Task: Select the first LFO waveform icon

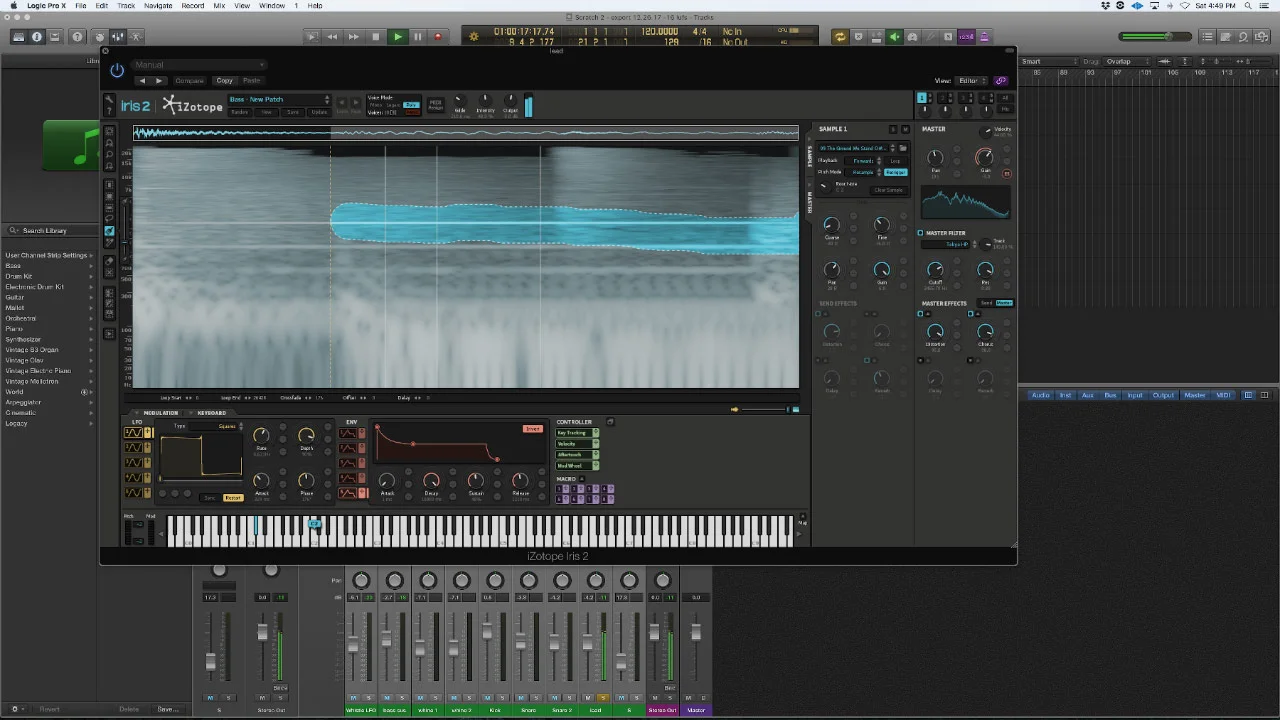Action: [x=133, y=433]
